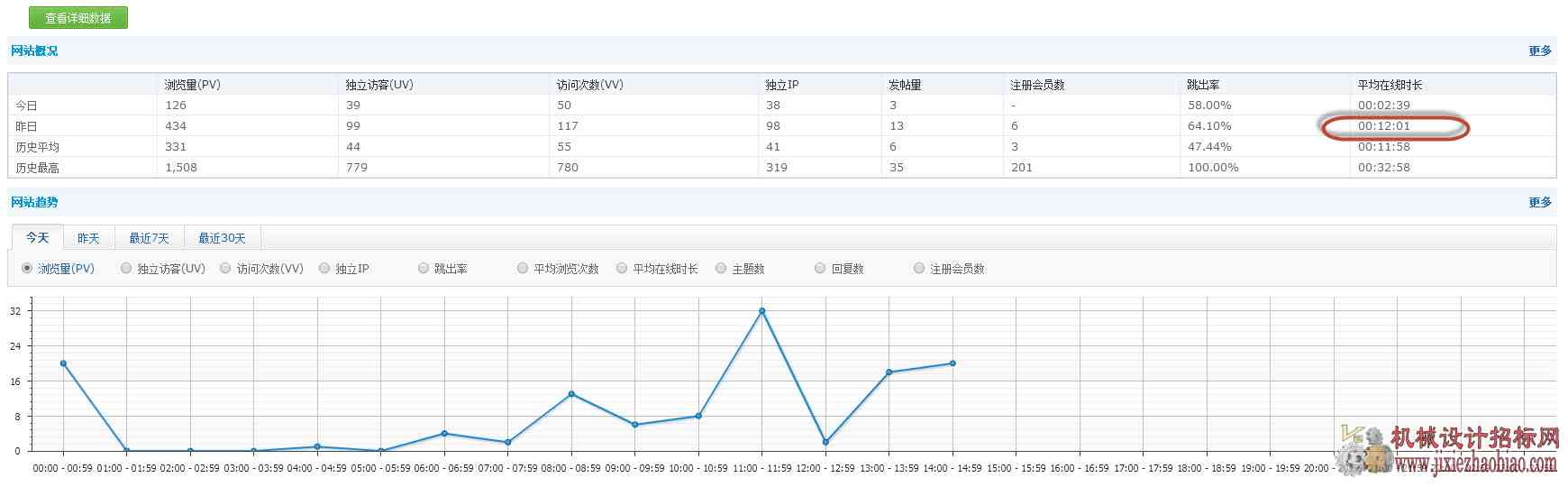Image resolution: width=1568 pixels, height=487 pixels.
Task: Click the chart point at 10:00 - 10:59
Action: pos(698,416)
